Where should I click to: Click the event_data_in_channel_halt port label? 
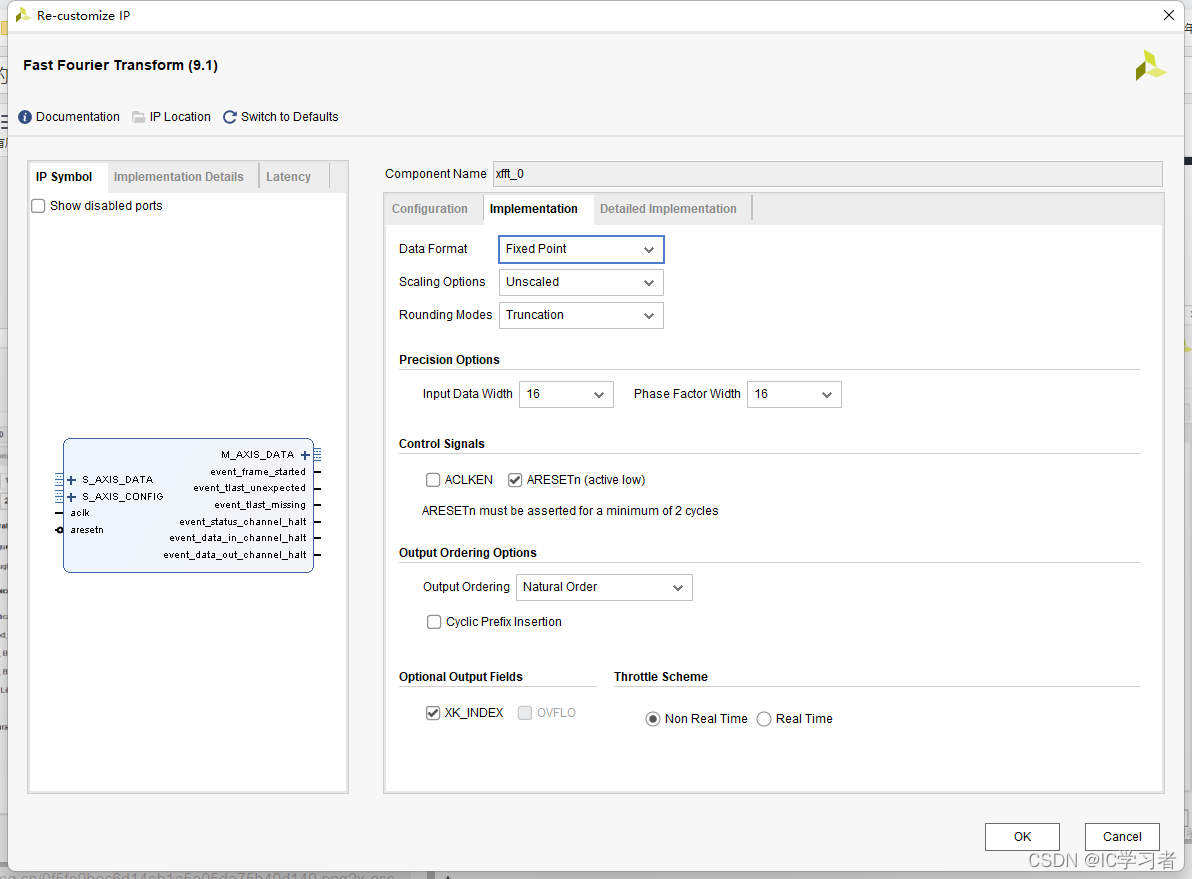pyautogui.click(x=238, y=538)
